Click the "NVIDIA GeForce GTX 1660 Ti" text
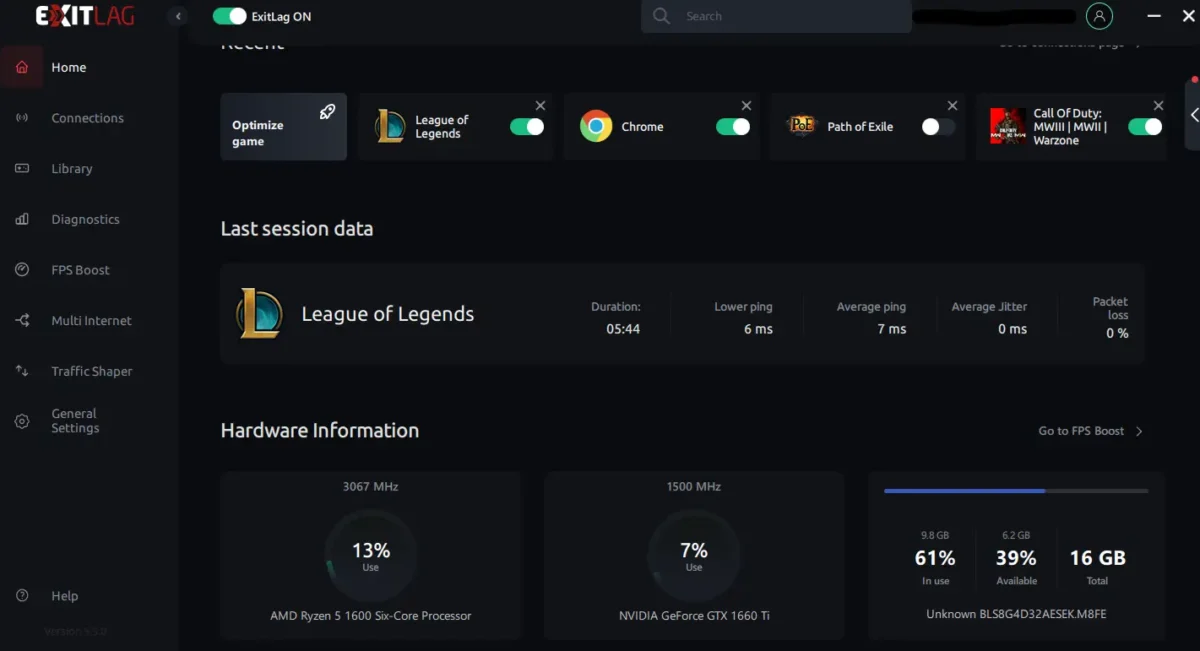Screen dimensions: 1200x651 (x=694, y=616)
